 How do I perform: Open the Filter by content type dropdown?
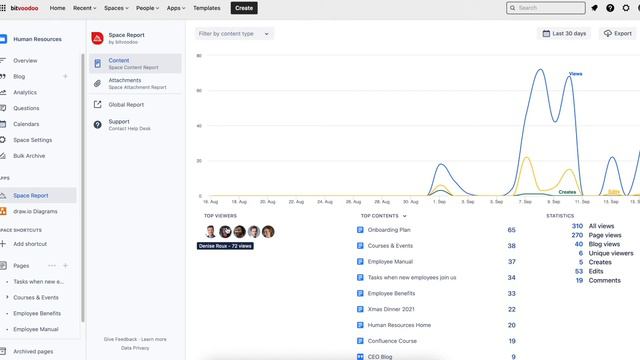click(x=234, y=33)
